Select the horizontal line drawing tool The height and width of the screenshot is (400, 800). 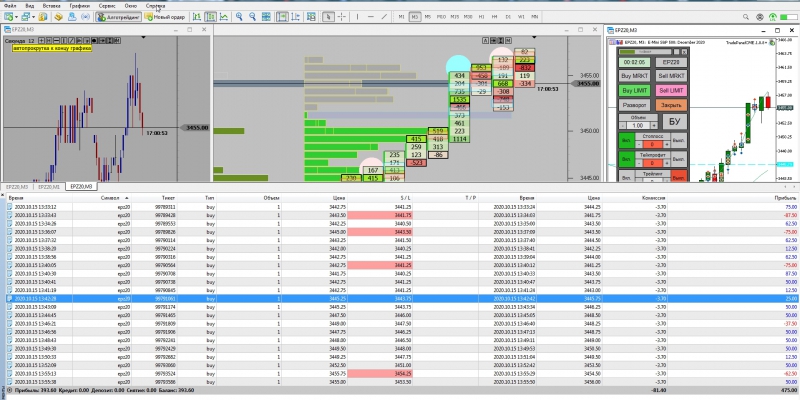coord(371,17)
